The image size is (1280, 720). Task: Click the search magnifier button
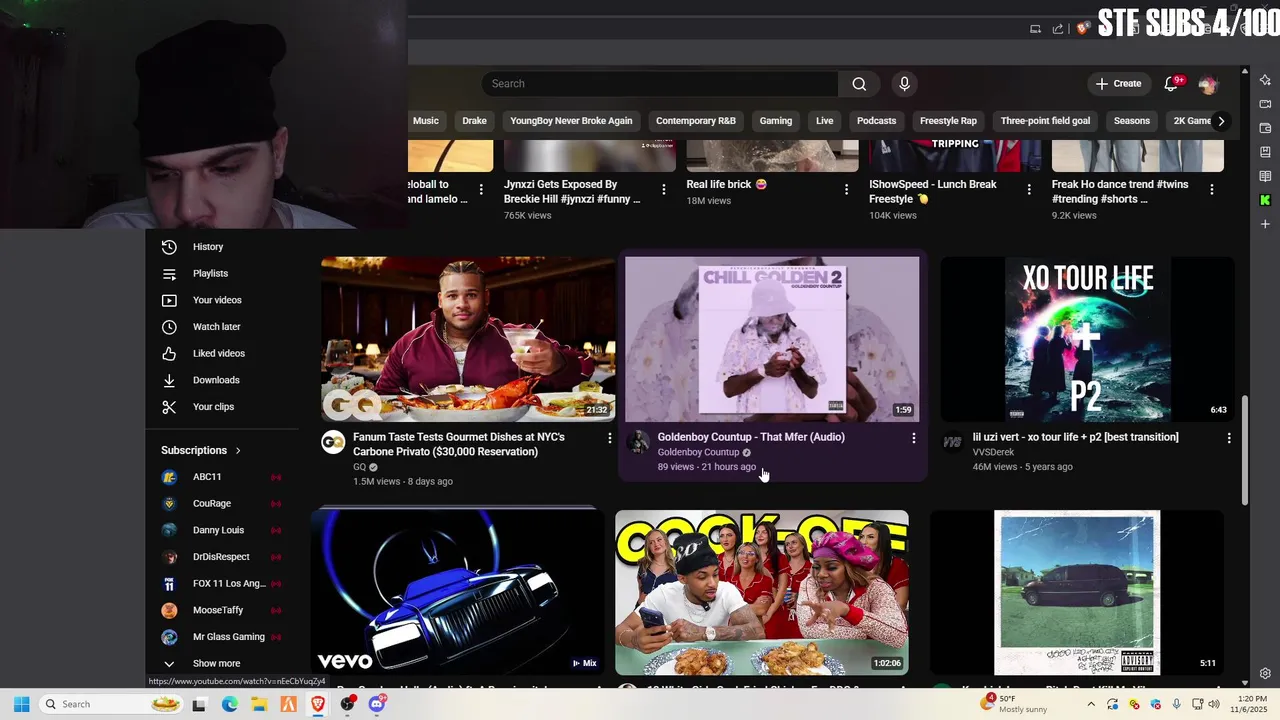859,84
